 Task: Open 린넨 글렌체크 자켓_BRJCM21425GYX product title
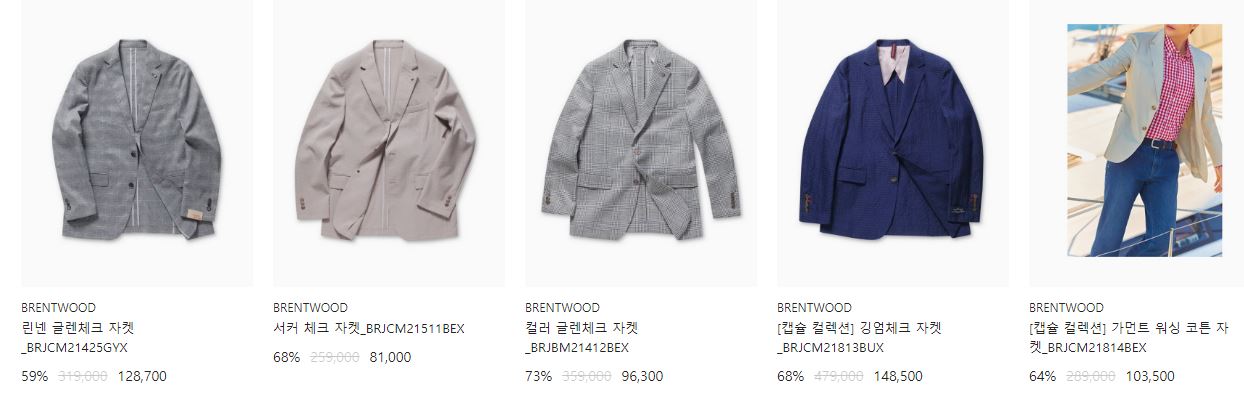coord(78,338)
